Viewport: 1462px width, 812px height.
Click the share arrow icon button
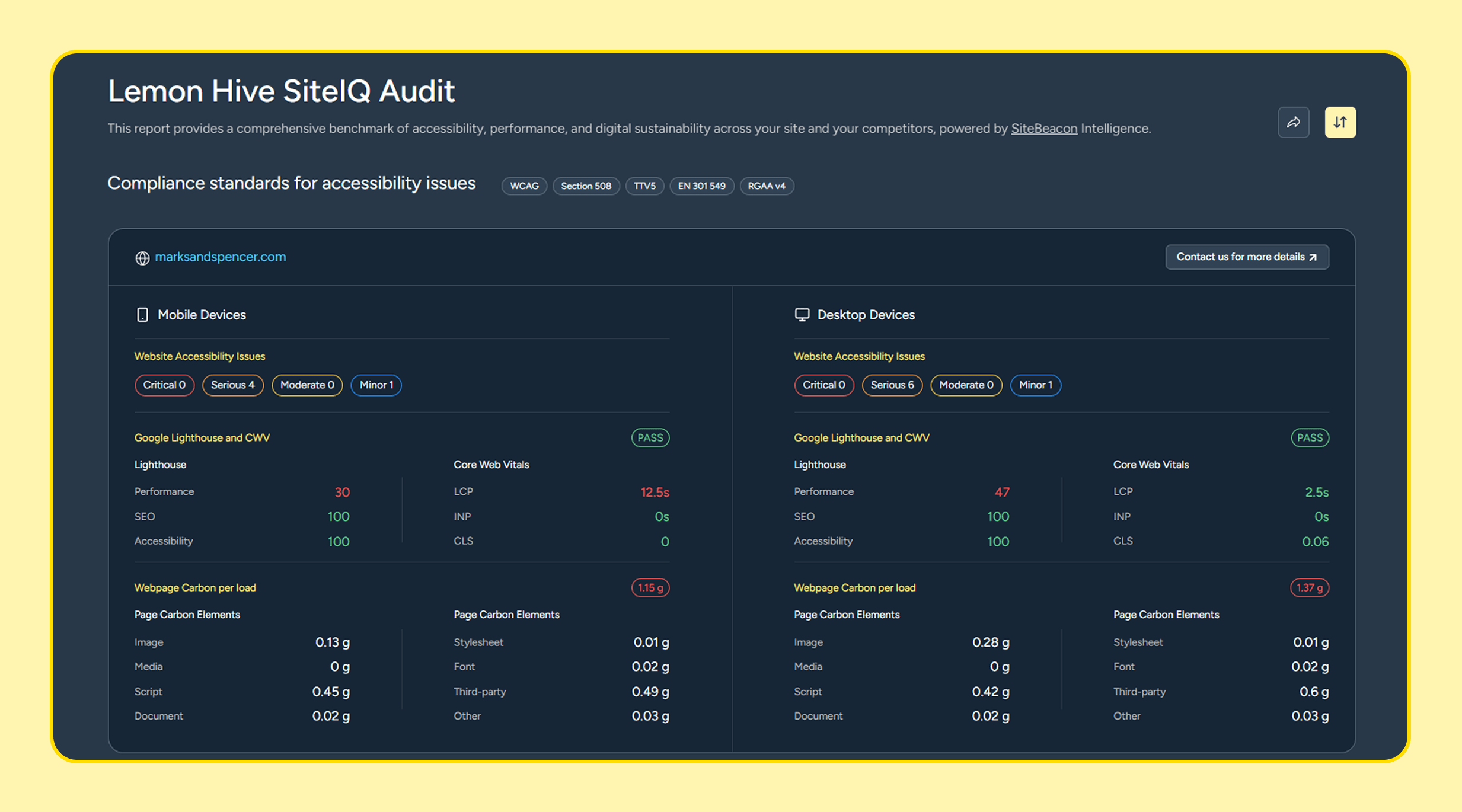pos(1293,122)
